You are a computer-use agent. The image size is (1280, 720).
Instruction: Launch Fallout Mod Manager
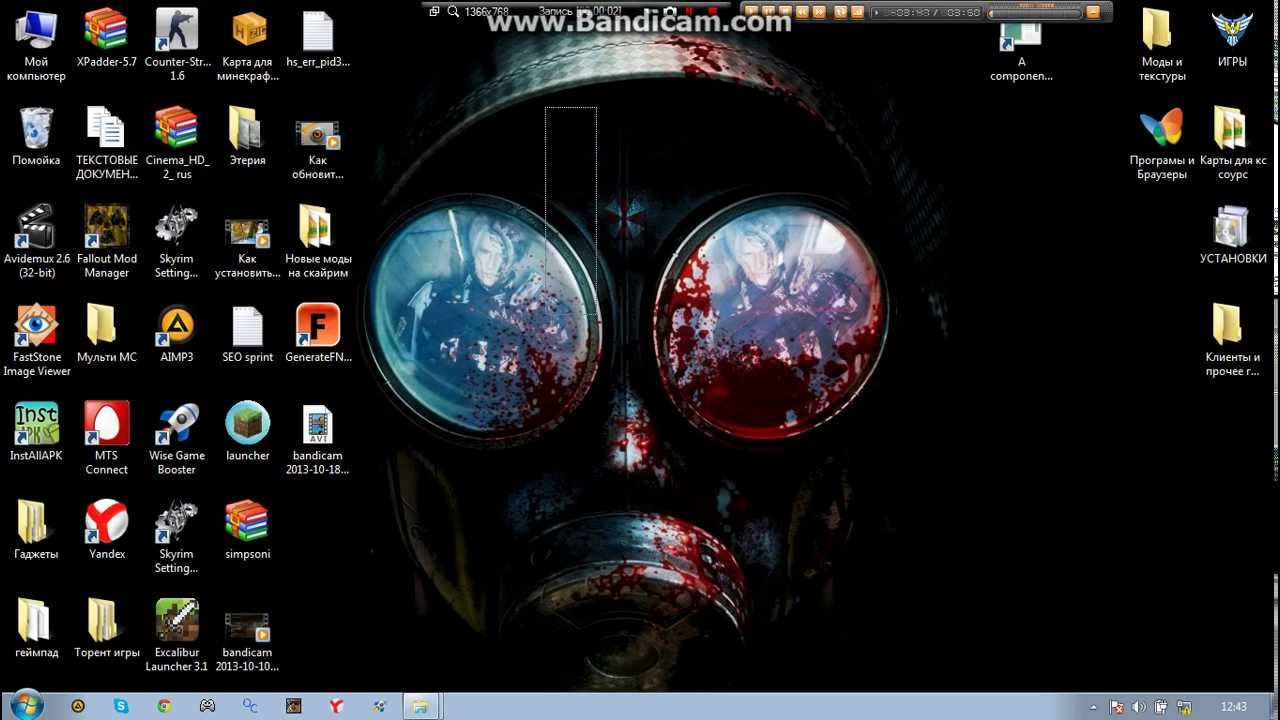click(x=106, y=241)
